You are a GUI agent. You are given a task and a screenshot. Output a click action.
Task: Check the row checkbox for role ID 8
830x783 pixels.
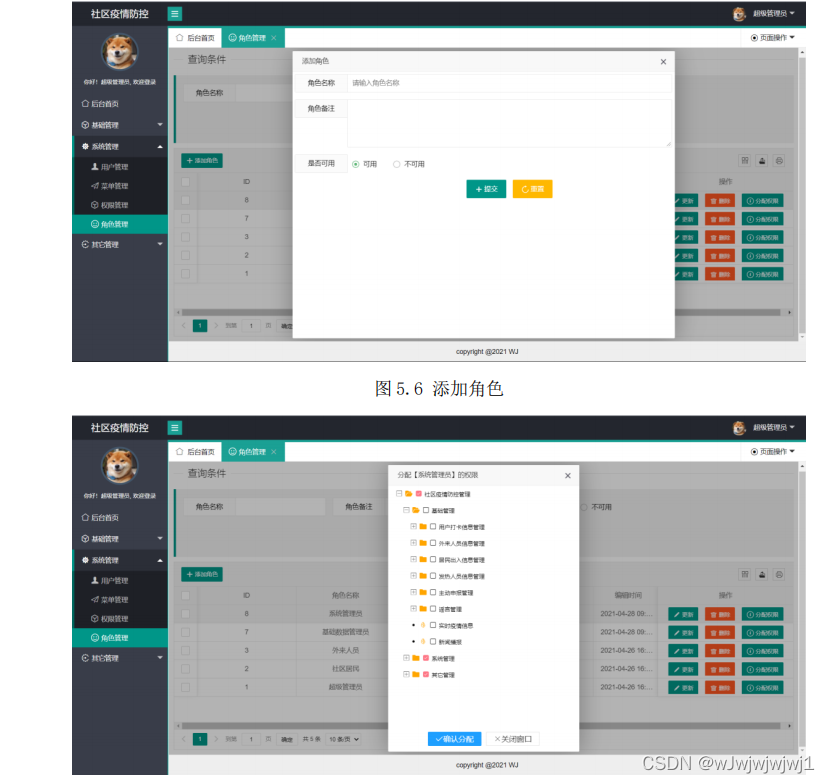(x=186, y=199)
